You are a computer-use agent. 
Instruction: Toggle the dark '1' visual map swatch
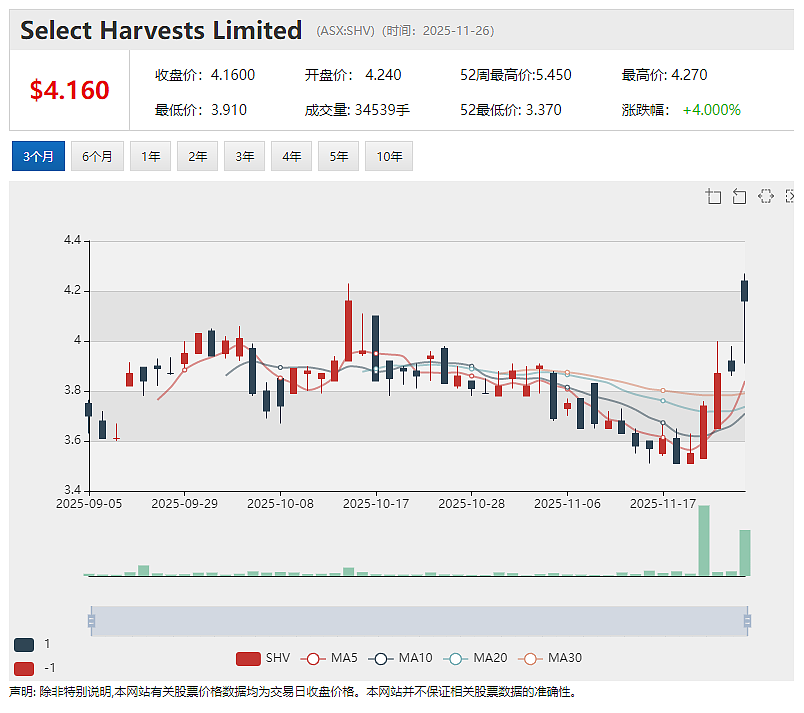(x=24, y=645)
